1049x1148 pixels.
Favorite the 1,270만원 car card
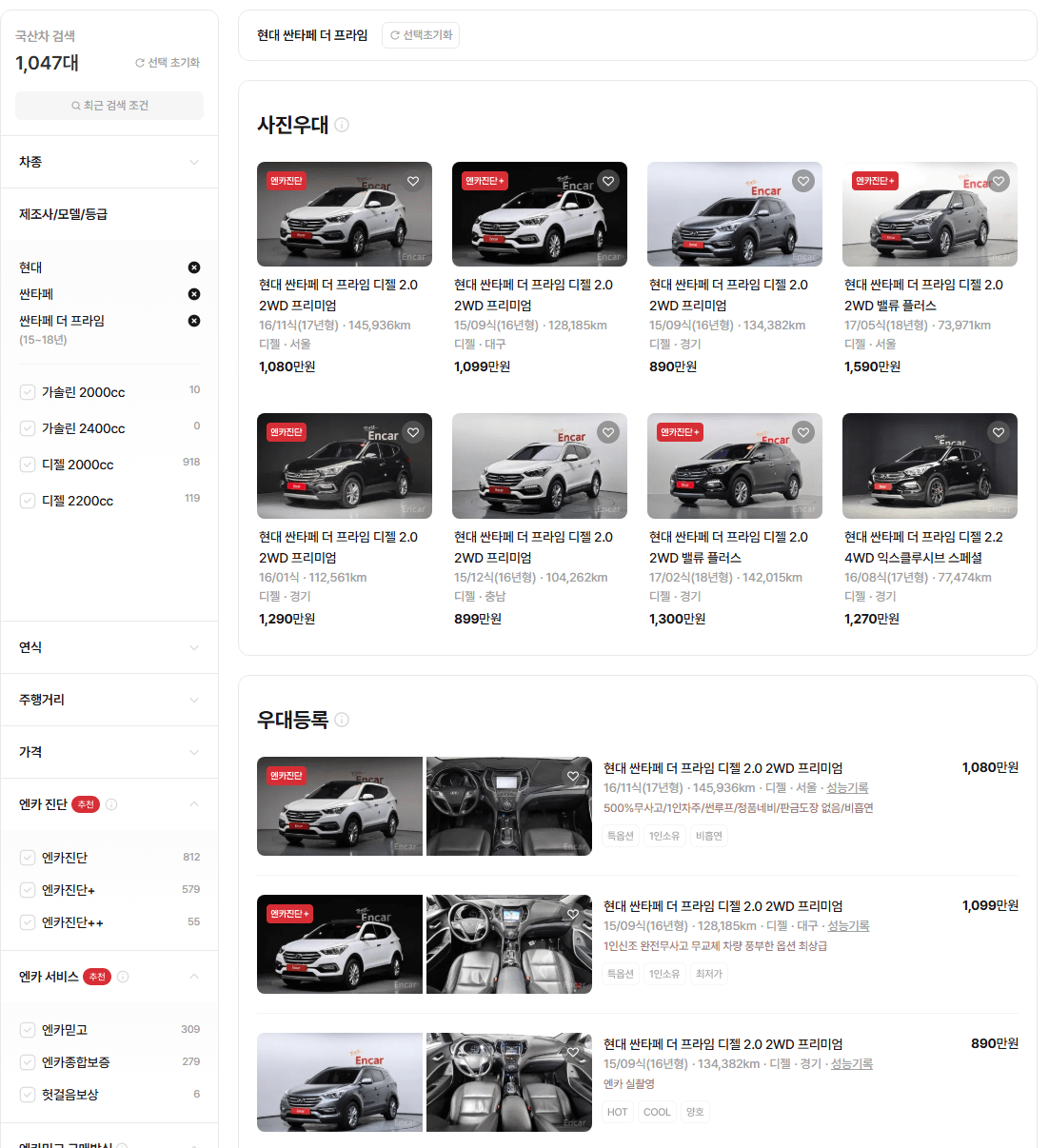[999, 432]
